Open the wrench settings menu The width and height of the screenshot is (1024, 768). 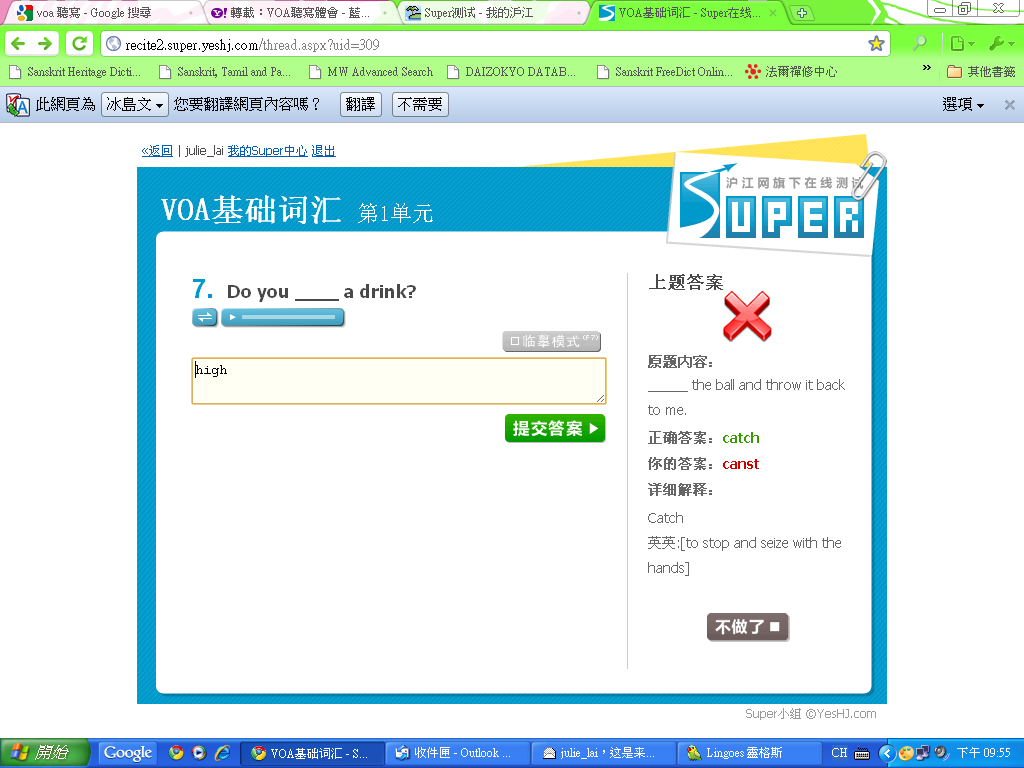[1000, 44]
